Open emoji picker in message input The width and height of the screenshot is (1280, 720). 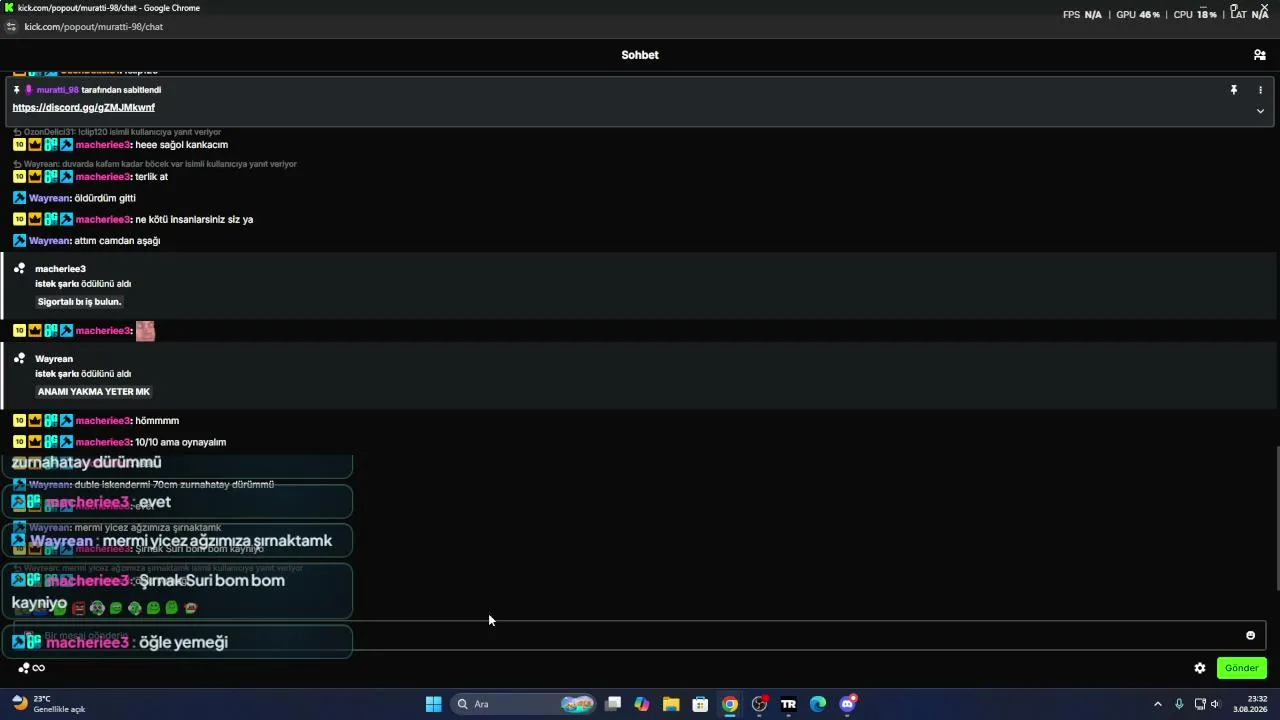[1250, 635]
